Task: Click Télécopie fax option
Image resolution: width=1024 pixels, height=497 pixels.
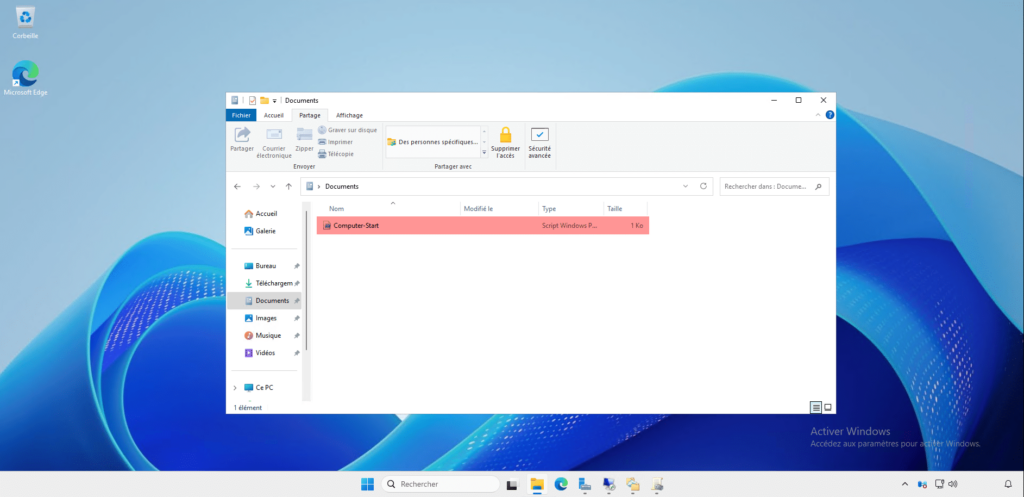Action: point(336,153)
